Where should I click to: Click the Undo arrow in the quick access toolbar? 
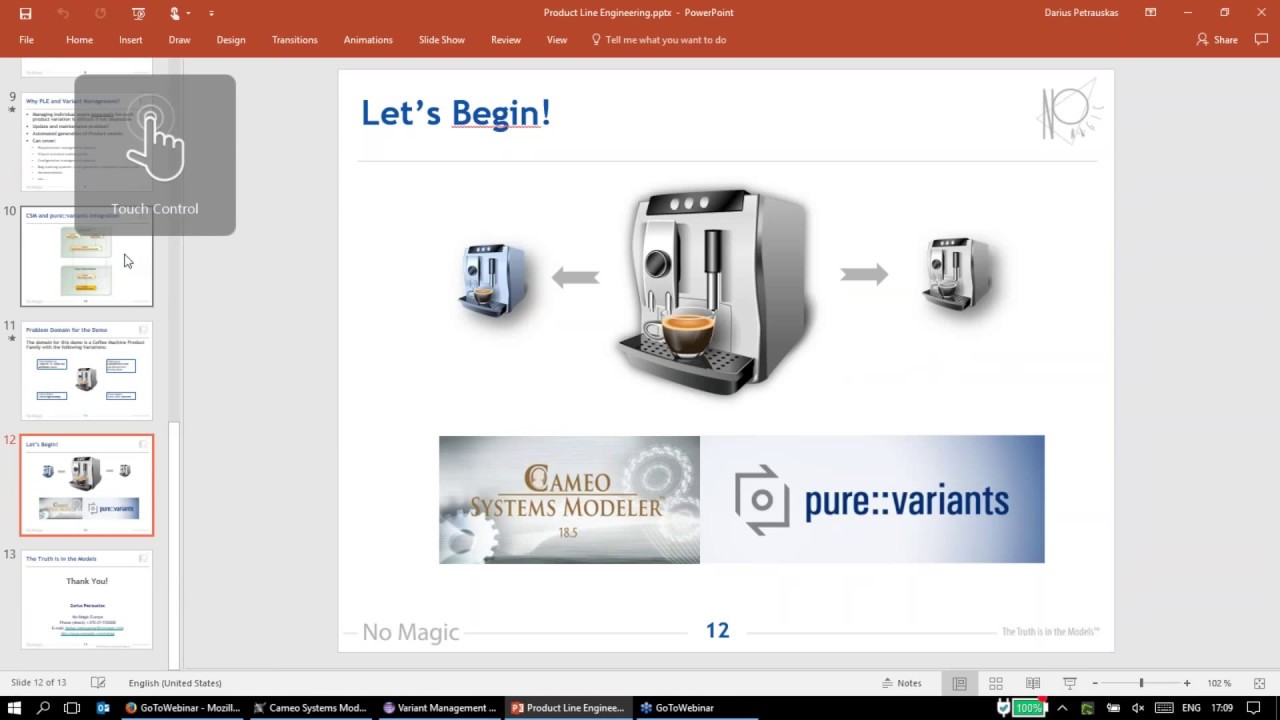point(63,13)
